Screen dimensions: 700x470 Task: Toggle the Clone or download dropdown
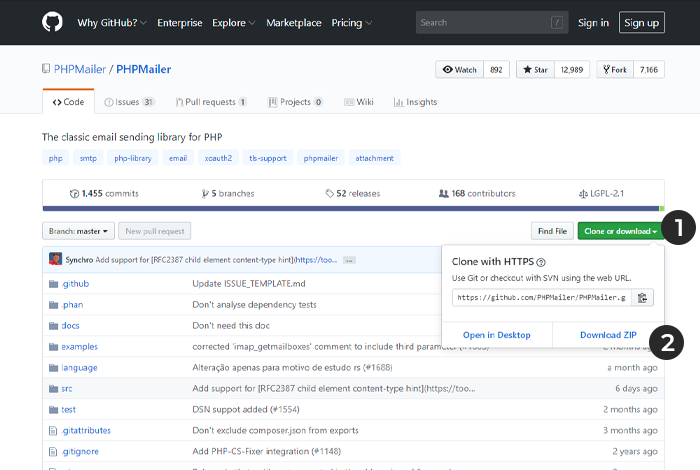(x=621, y=231)
